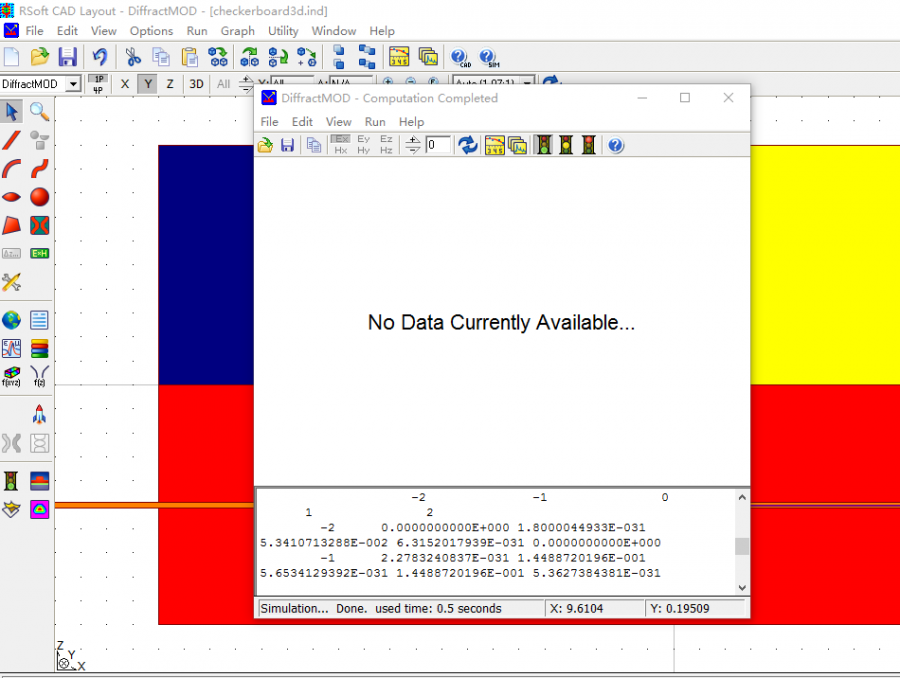Click the value field showing 0
Viewport: 900px width, 678px height.
(438, 145)
